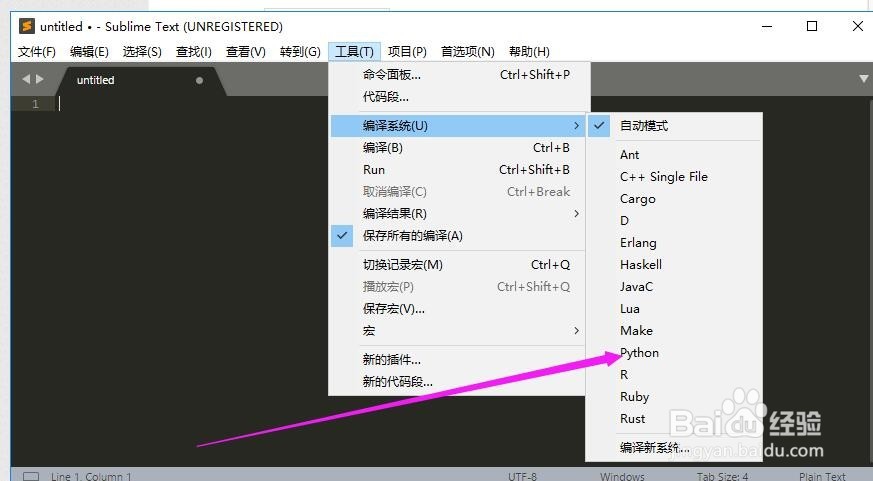
Task: Open the 查找(I) menu
Action: (x=194, y=52)
